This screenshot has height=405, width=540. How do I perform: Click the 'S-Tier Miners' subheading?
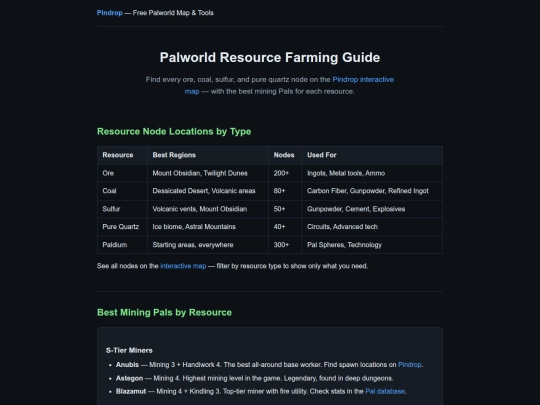pyautogui.click(x=129, y=350)
